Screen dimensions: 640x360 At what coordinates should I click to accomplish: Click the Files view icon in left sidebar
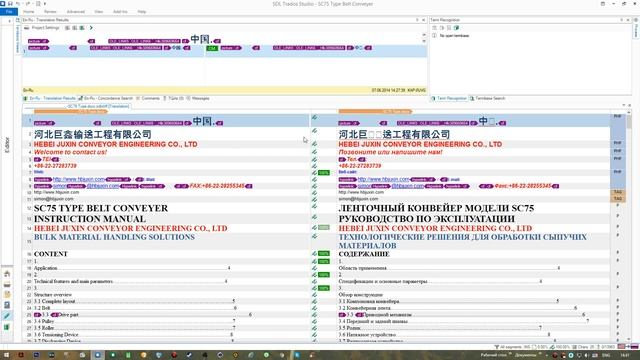(x=7, y=295)
